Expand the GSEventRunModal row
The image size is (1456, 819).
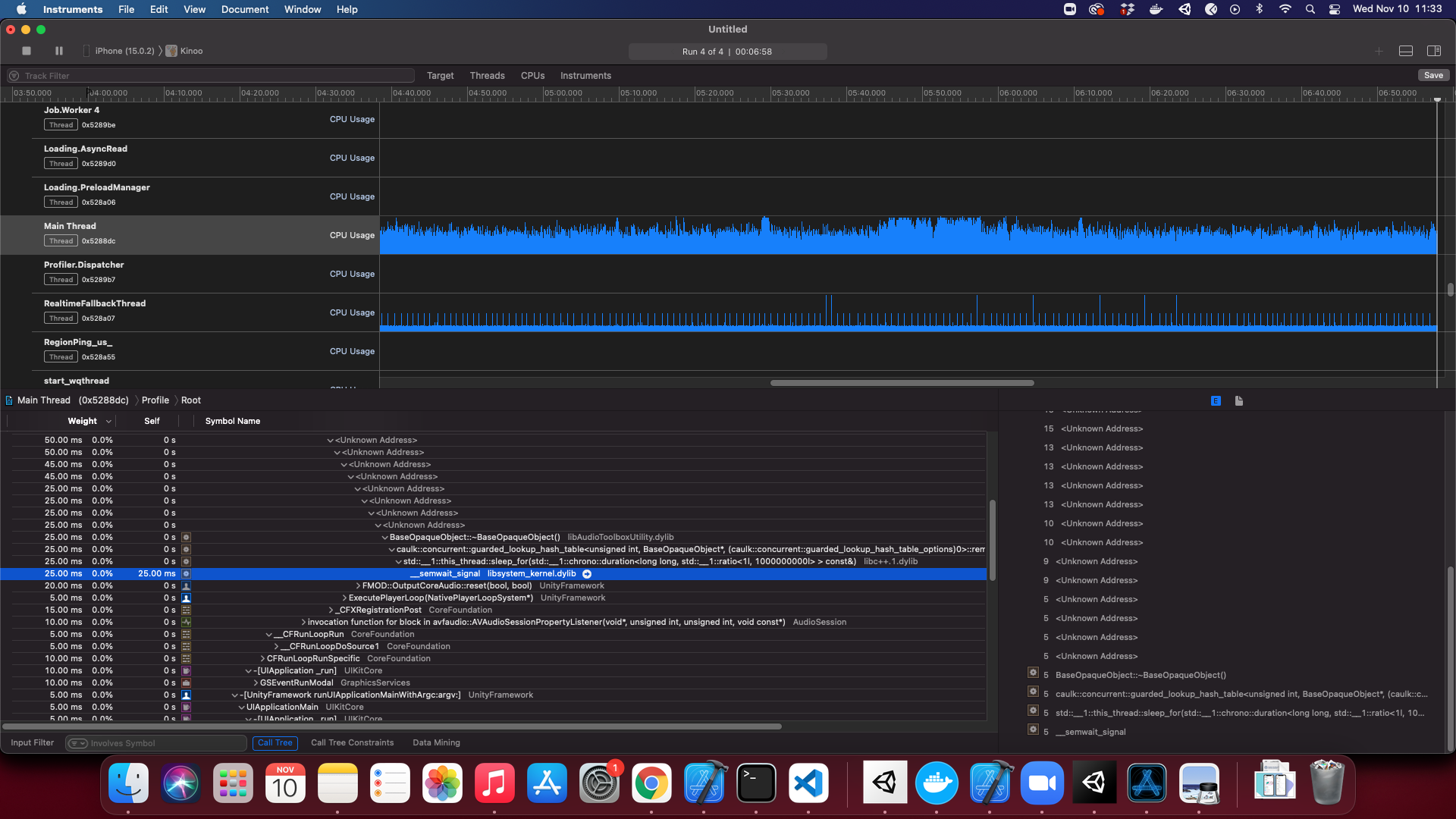256,683
